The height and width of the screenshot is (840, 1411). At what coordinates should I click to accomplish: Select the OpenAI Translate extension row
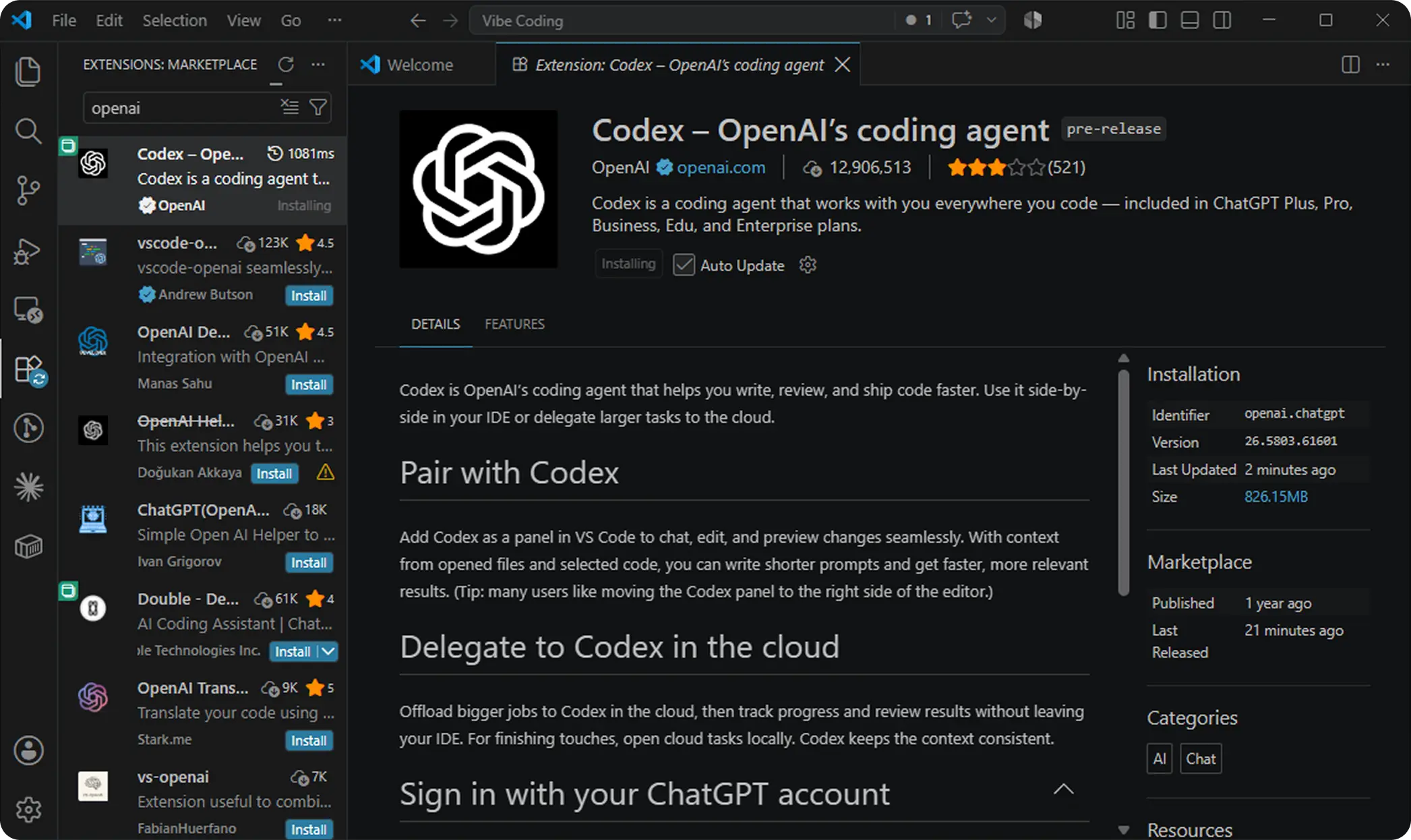coord(202,713)
